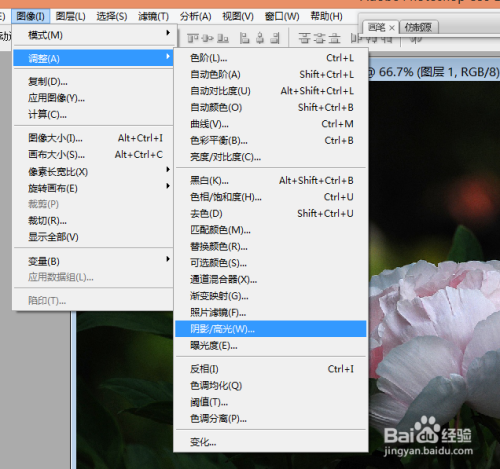Click the align bottom edges icon

(223, 38)
